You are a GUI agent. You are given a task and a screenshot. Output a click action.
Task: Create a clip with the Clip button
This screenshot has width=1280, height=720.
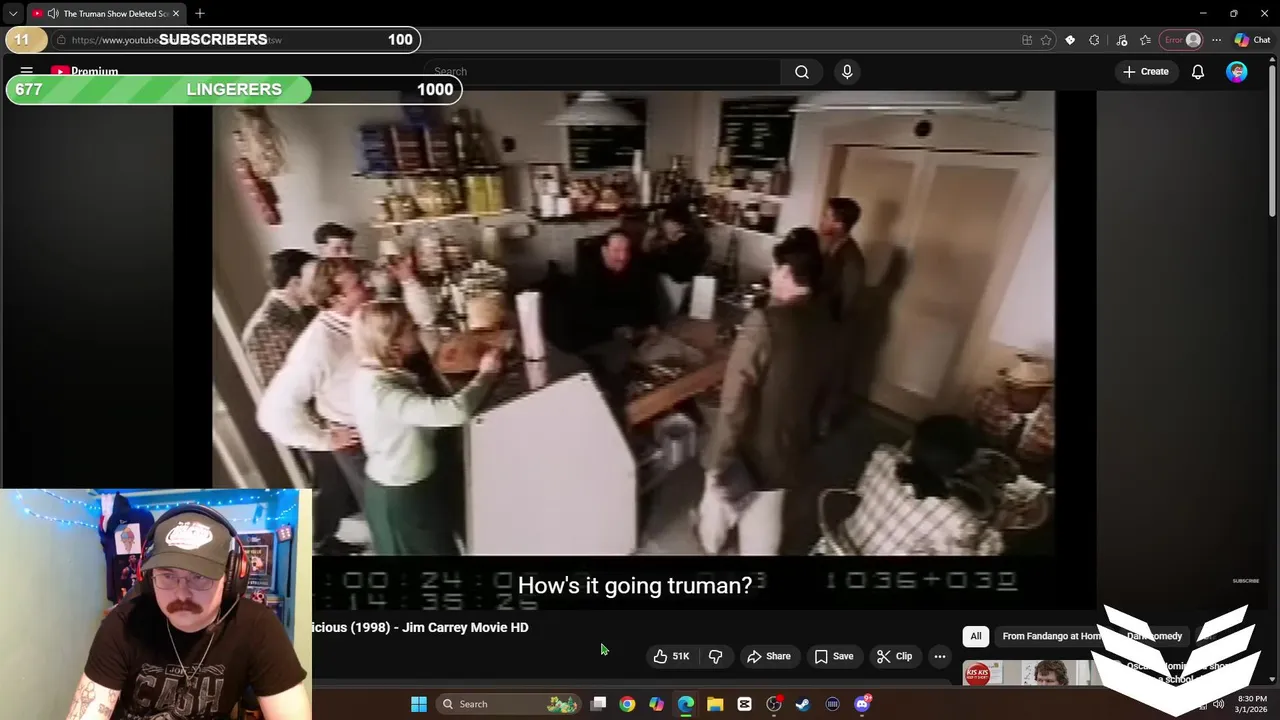[894, 656]
